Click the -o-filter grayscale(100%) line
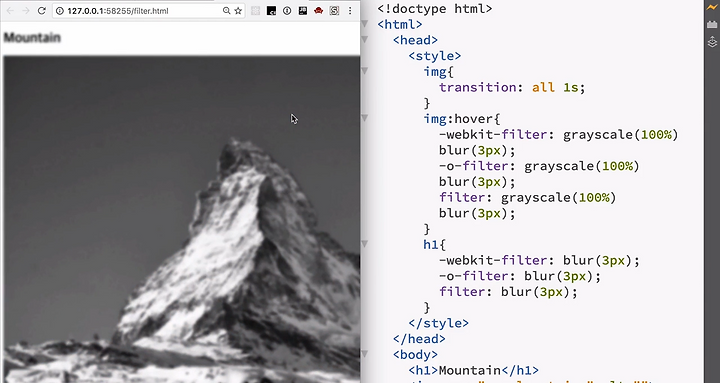The height and width of the screenshot is (383, 720). [x=539, y=166]
